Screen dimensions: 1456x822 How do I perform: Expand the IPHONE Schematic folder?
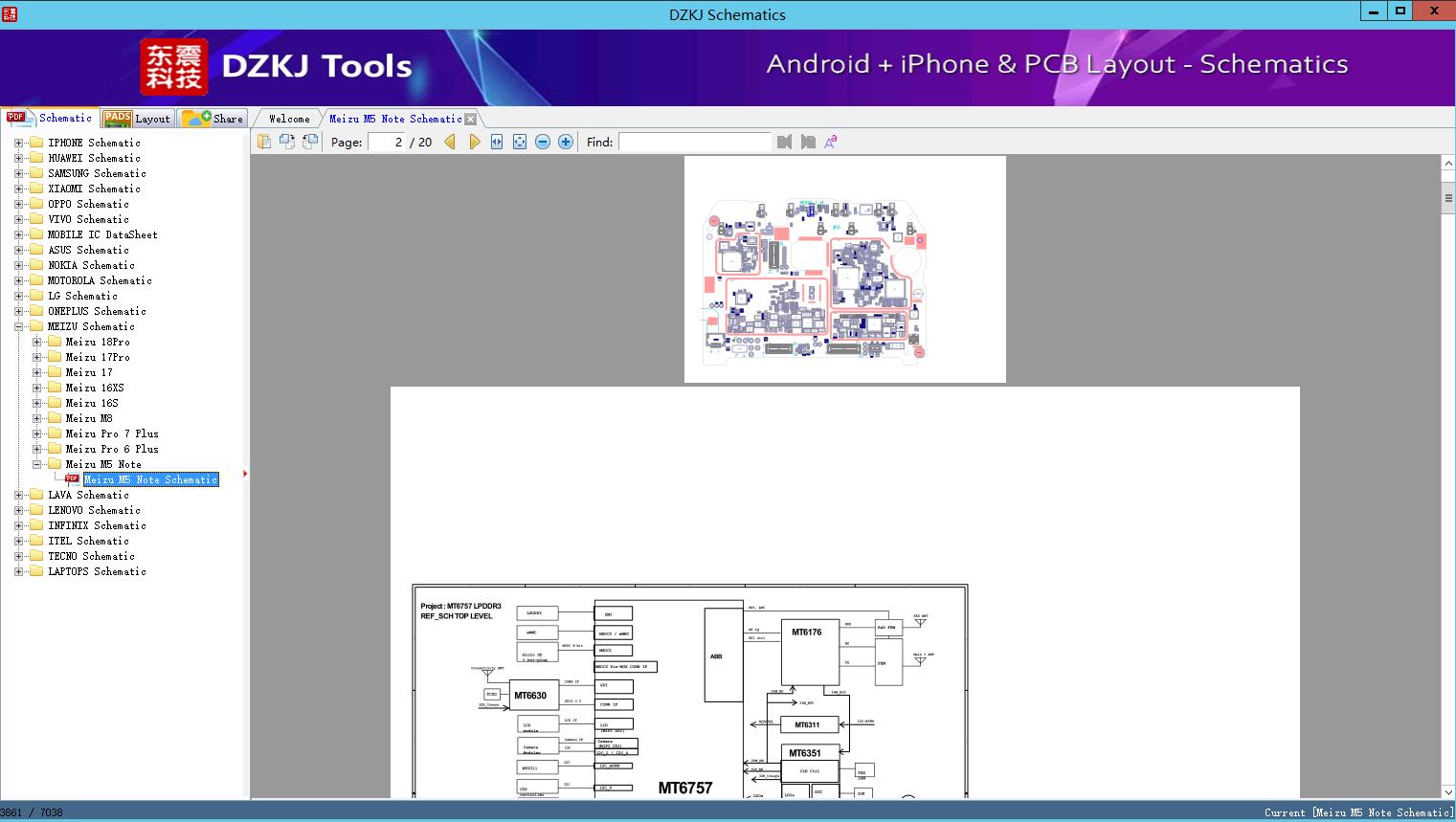[x=18, y=143]
